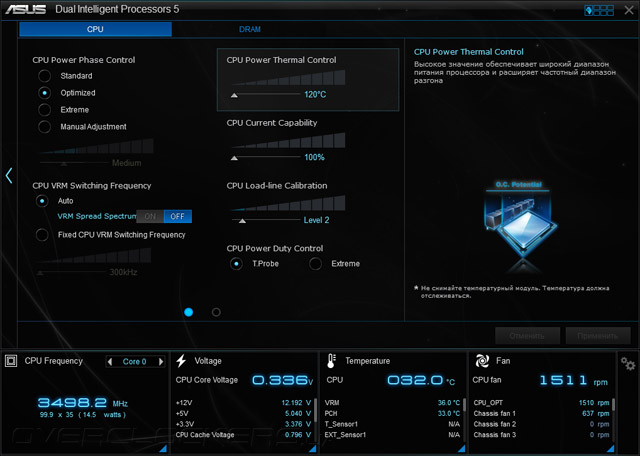
Task: Select Auto VRM switching frequency
Action: (42, 201)
